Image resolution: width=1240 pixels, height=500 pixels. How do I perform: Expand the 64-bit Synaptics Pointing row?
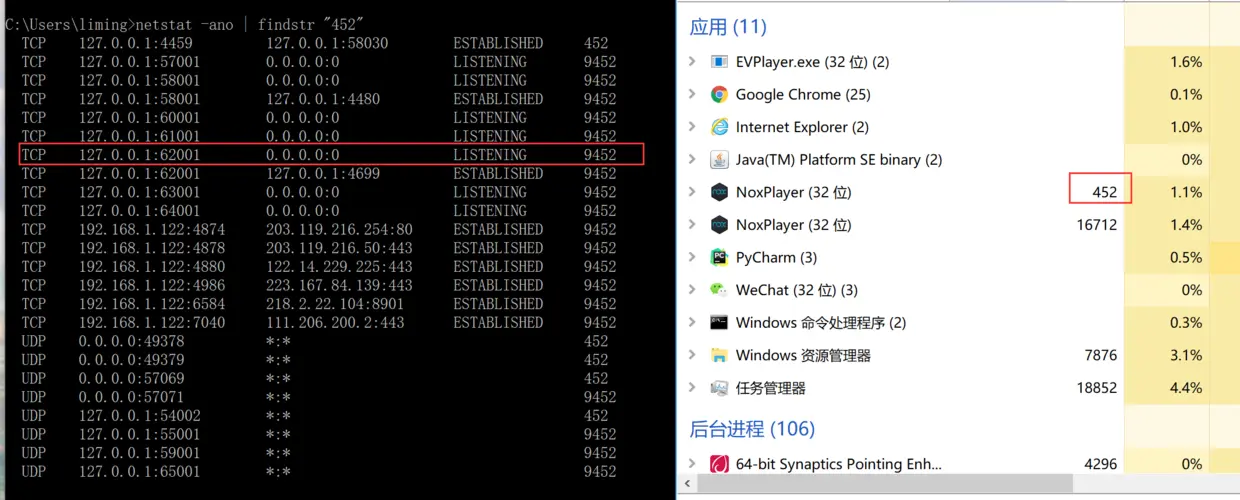(692, 464)
